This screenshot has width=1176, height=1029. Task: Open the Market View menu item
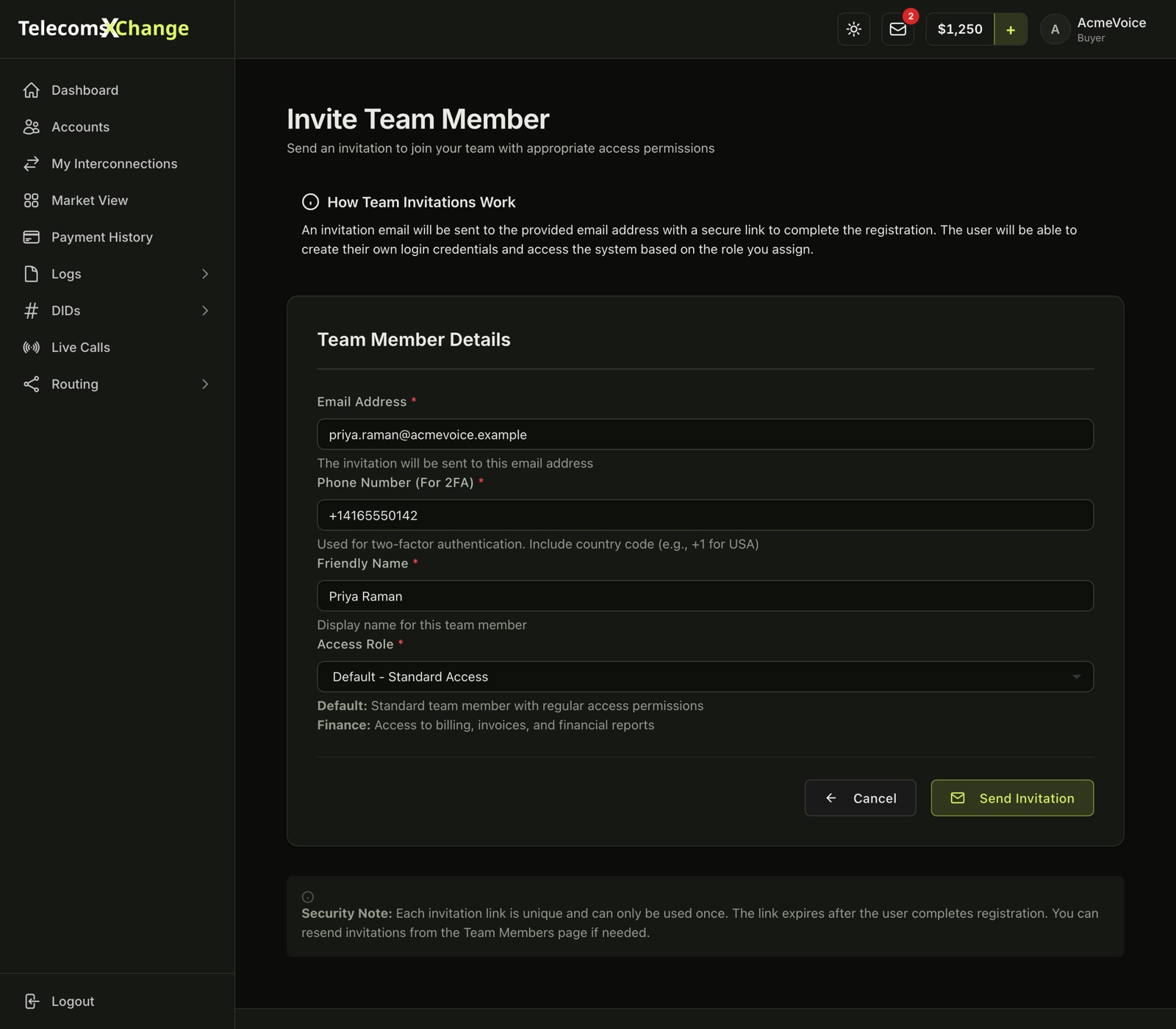117,201
